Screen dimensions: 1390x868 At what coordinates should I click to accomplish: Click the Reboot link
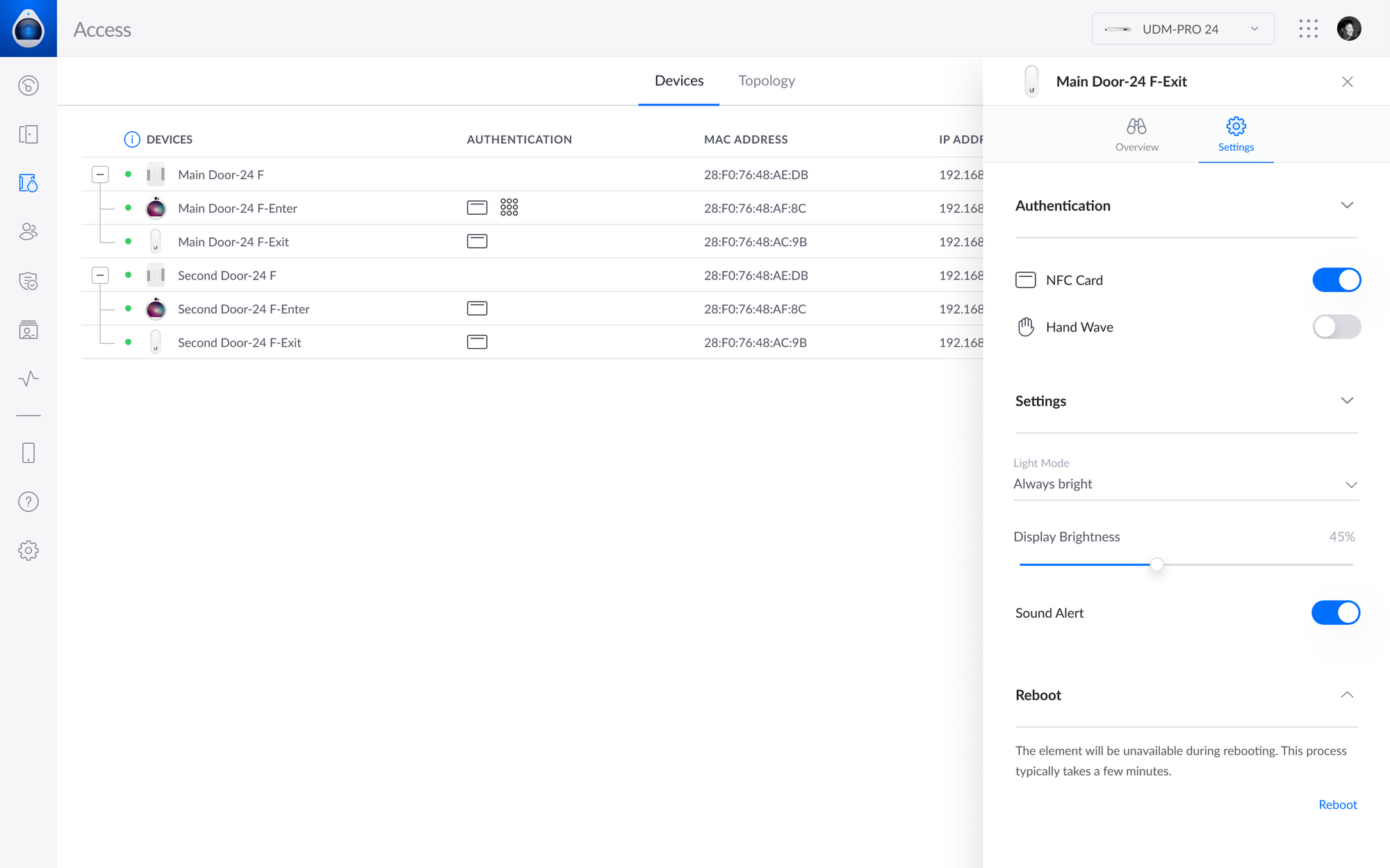1337,804
